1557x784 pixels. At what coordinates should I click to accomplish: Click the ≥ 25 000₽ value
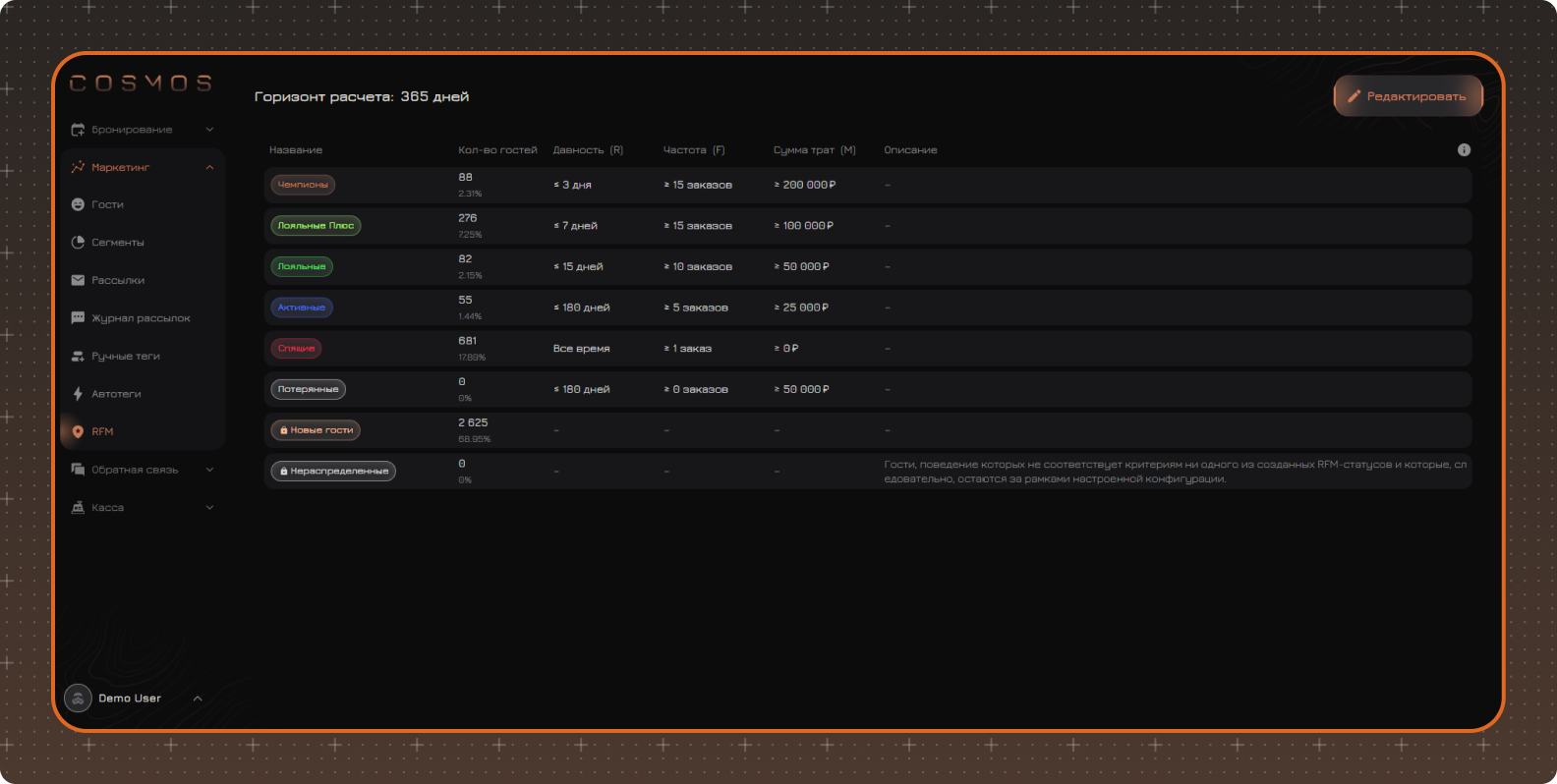(801, 308)
